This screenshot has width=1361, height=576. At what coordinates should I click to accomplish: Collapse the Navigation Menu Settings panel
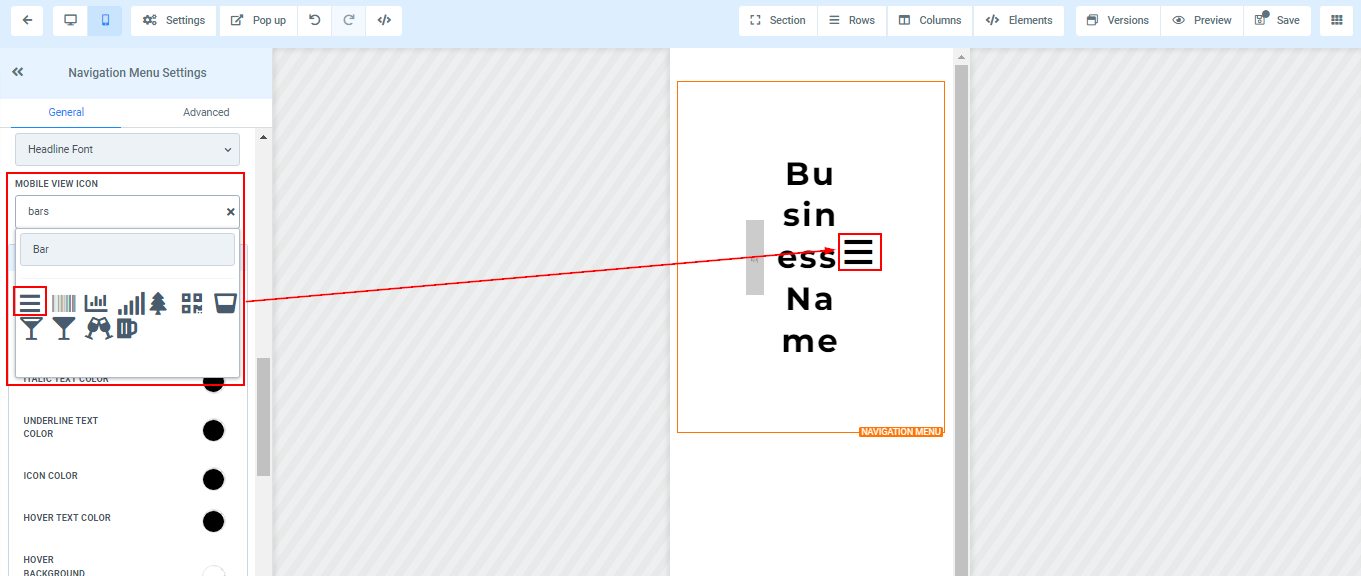(x=17, y=72)
